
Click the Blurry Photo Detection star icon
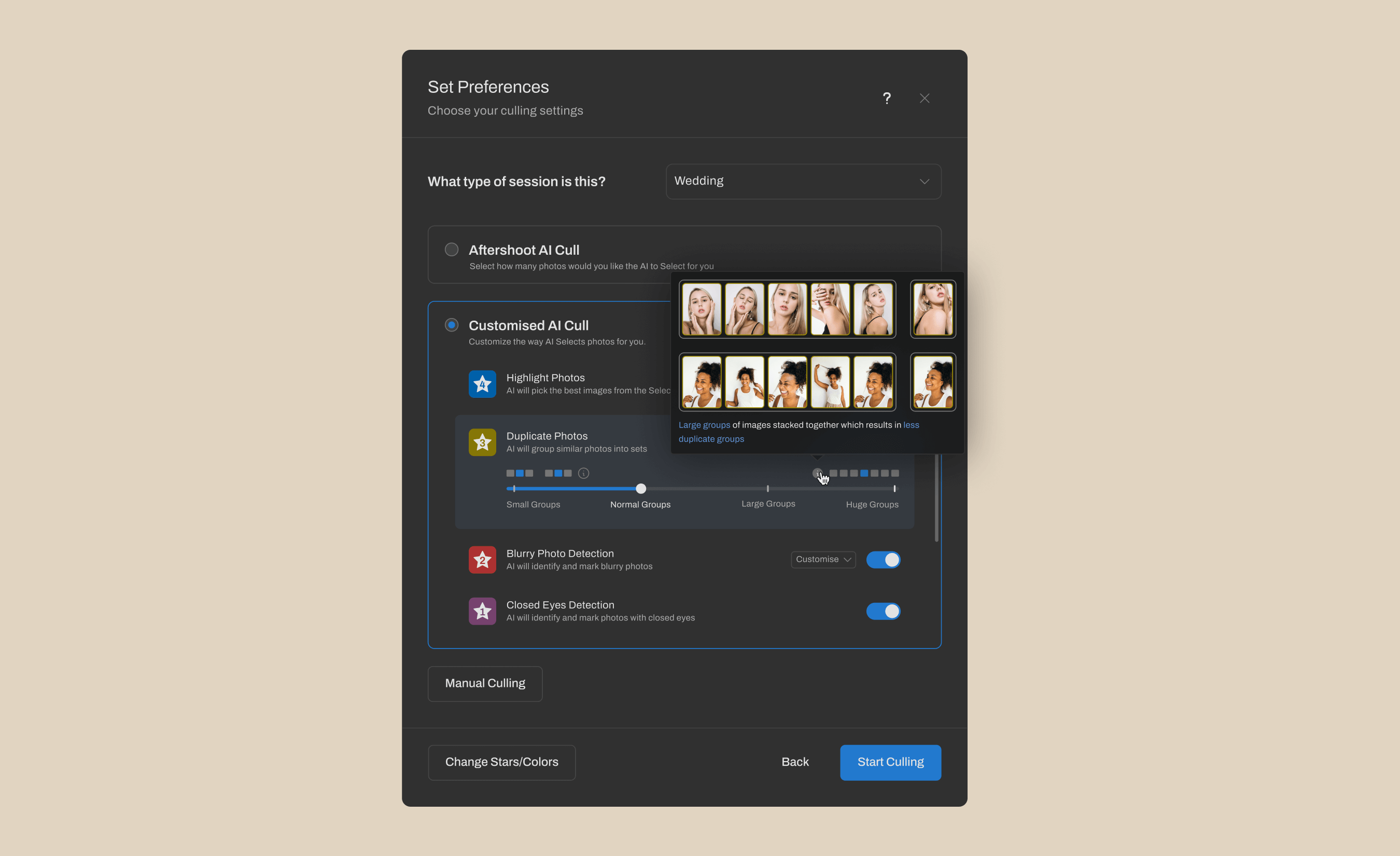(x=482, y=559)
